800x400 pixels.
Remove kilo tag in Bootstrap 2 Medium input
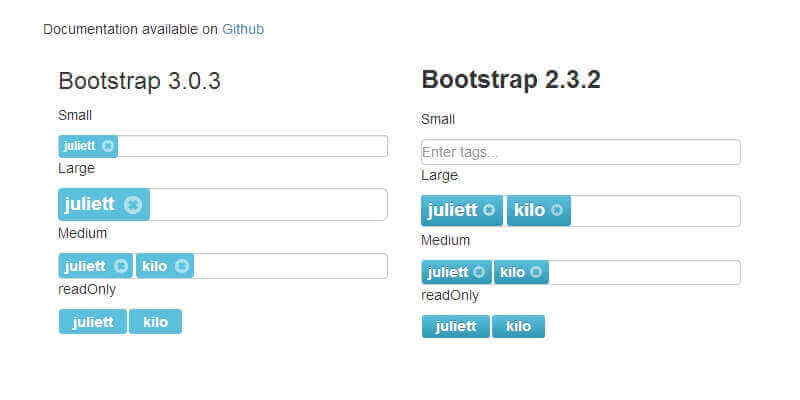(x=536, y=272)
